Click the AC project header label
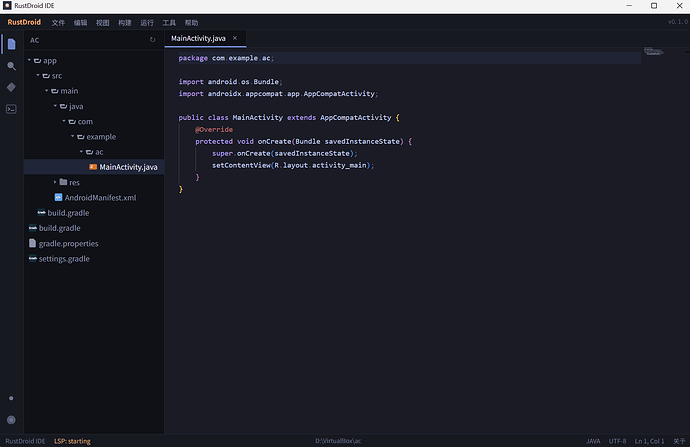This screenshot has width=690, height=447. pyautogui.click(x=34, y=40)
